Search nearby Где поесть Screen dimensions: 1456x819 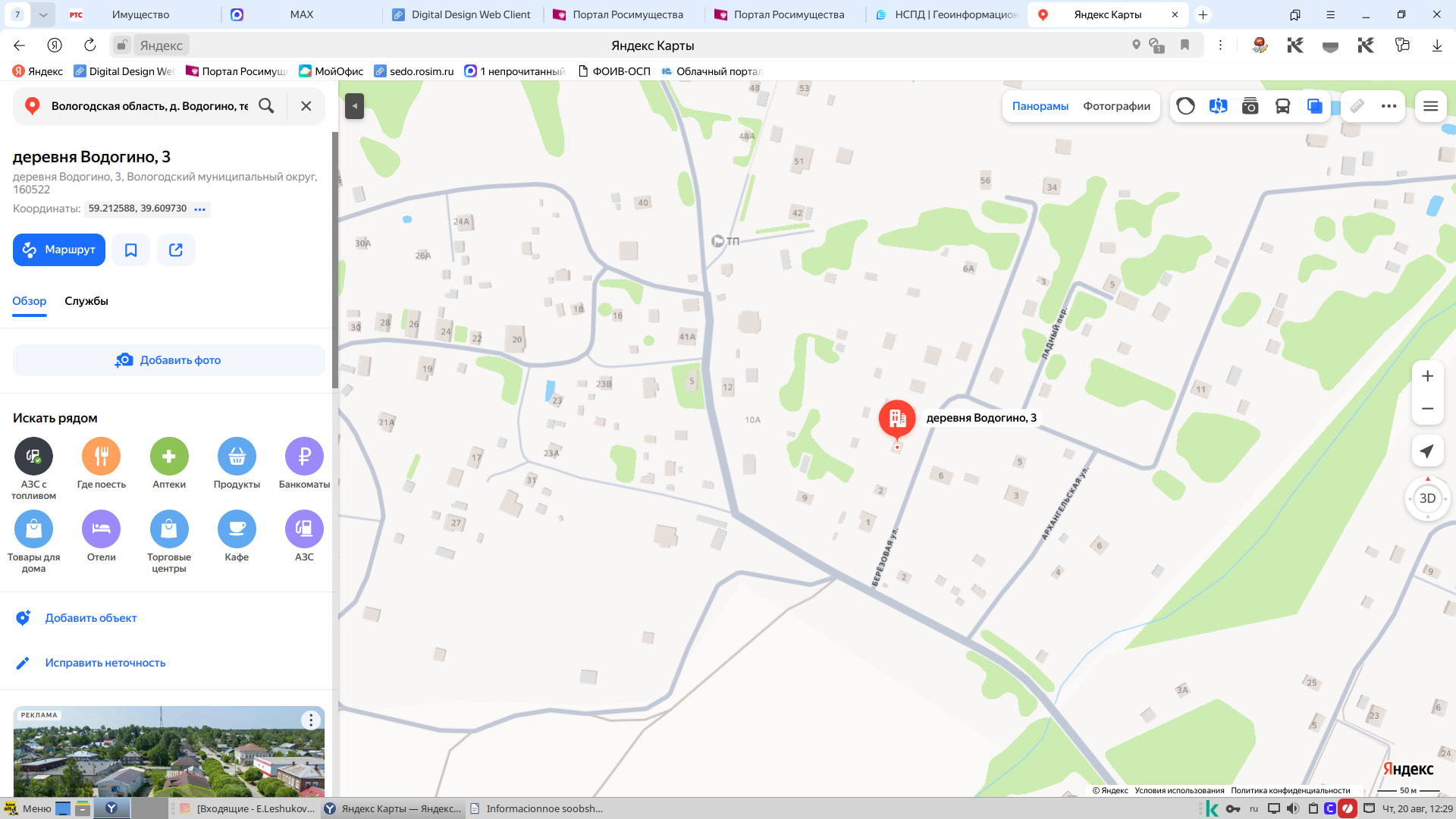pyautogui.click(x=102, y=463)
